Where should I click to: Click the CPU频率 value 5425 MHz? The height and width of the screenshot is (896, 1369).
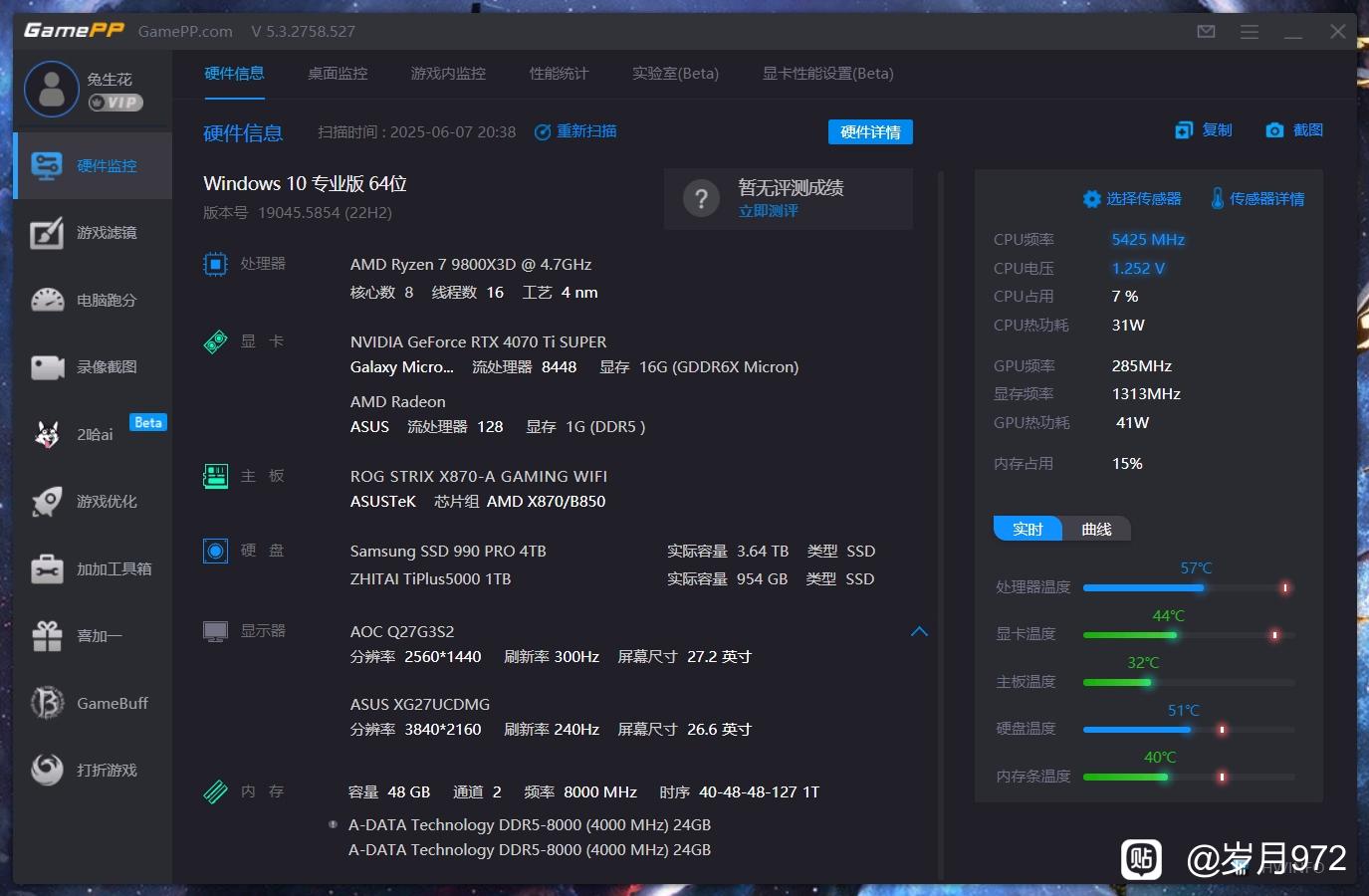(1148, 240)
